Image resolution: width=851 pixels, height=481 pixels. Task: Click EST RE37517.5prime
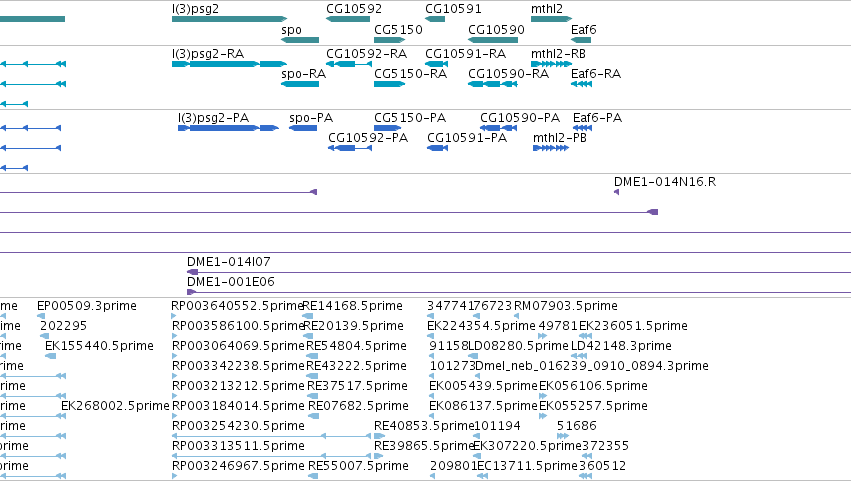(357, 386)
